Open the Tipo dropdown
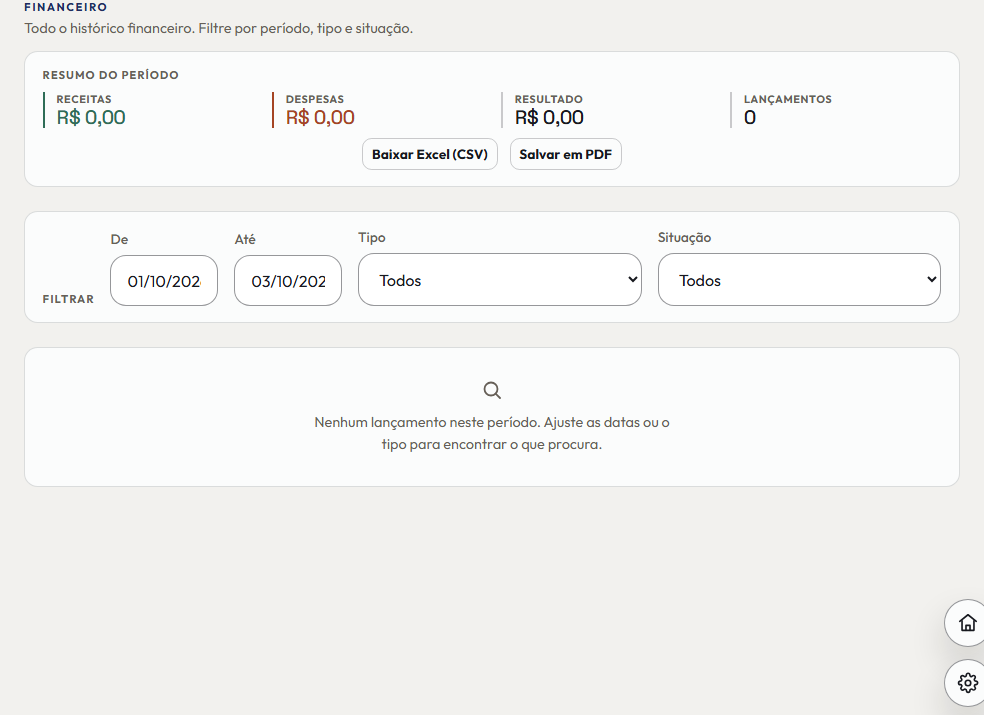 500,280
